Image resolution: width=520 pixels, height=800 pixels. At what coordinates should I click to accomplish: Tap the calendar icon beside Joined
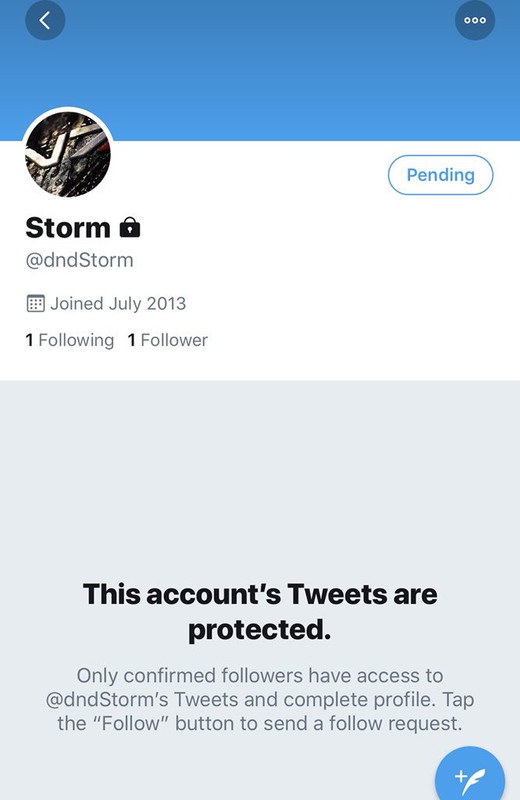point(35,304)
